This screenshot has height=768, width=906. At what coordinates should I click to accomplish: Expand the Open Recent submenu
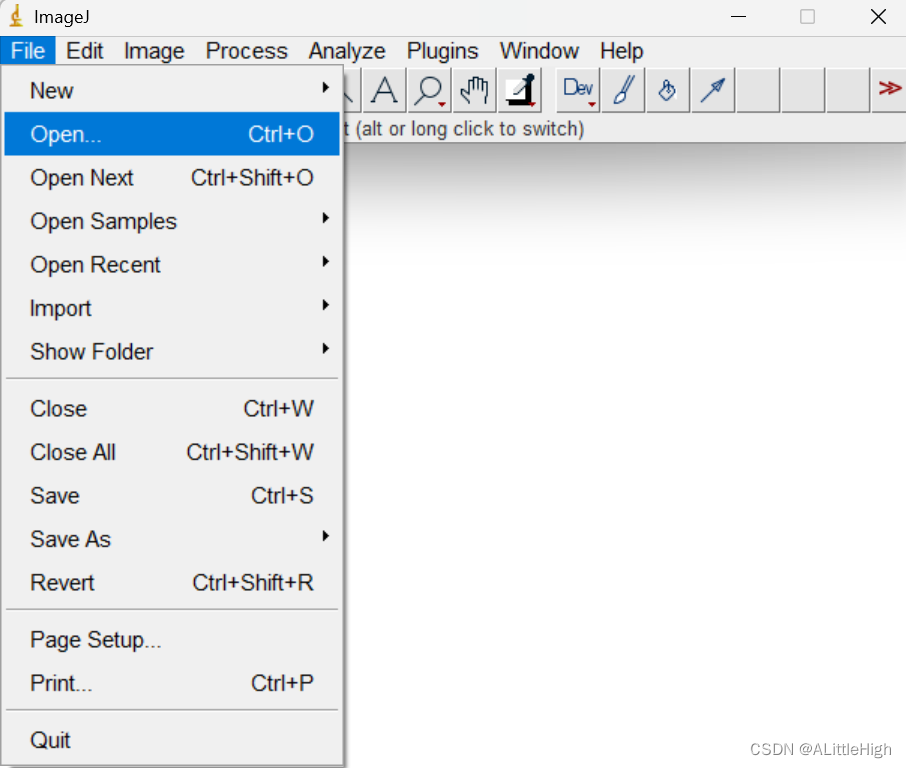(x=172, y=265)
